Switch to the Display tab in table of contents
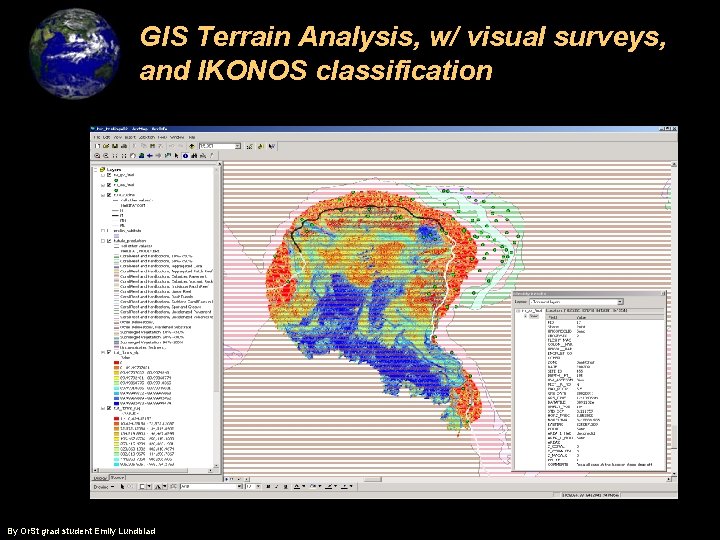The height and width of the screenshot is (540, 720). coord(100,478)
